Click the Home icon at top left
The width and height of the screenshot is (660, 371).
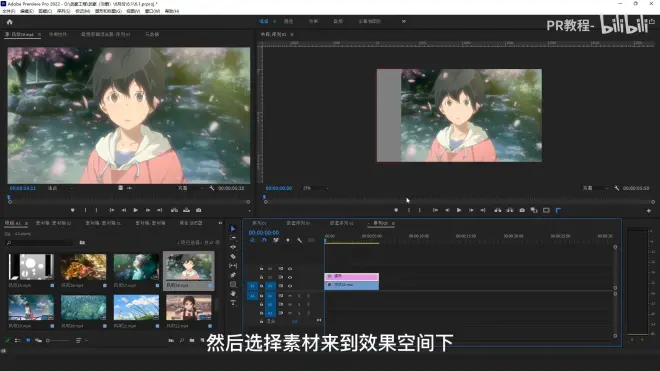coord(10,22)
